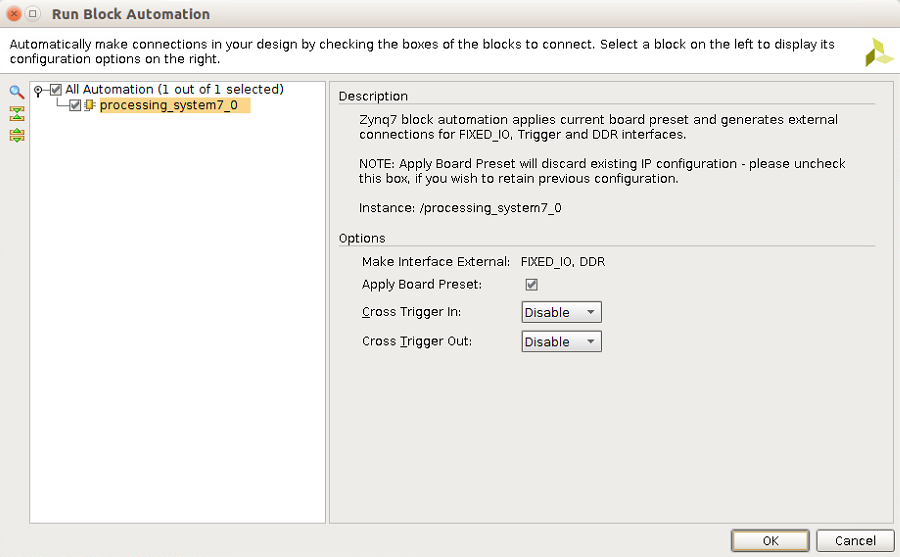Confirm with the OK button

pos(770,540)
